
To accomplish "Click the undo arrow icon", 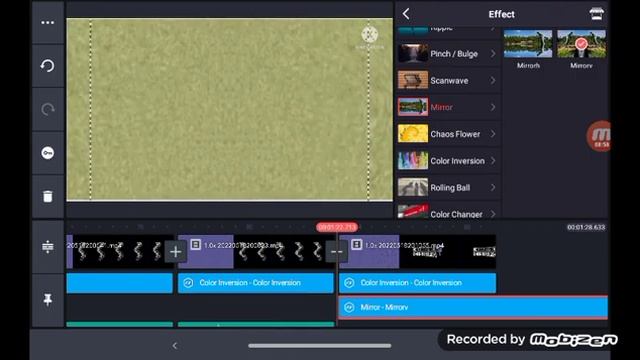I will [48, 66].
